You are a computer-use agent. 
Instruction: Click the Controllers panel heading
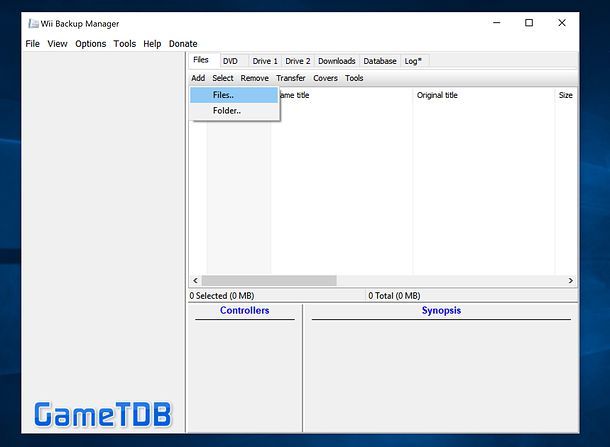(244, 310)
